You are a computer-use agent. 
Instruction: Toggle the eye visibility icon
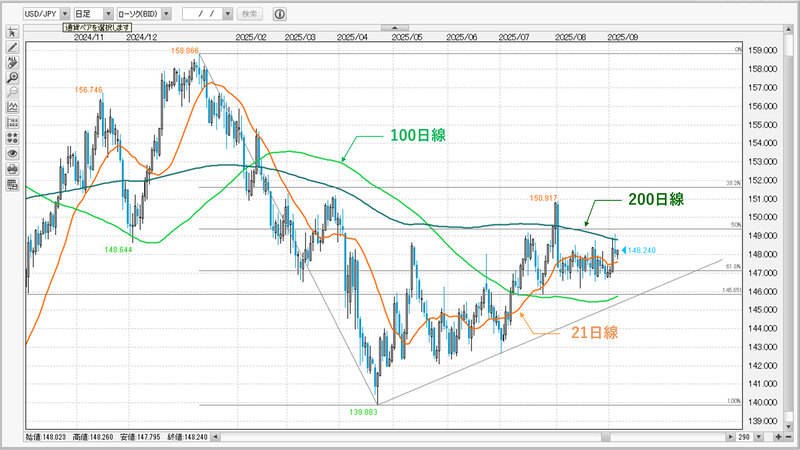coord(12,153)
